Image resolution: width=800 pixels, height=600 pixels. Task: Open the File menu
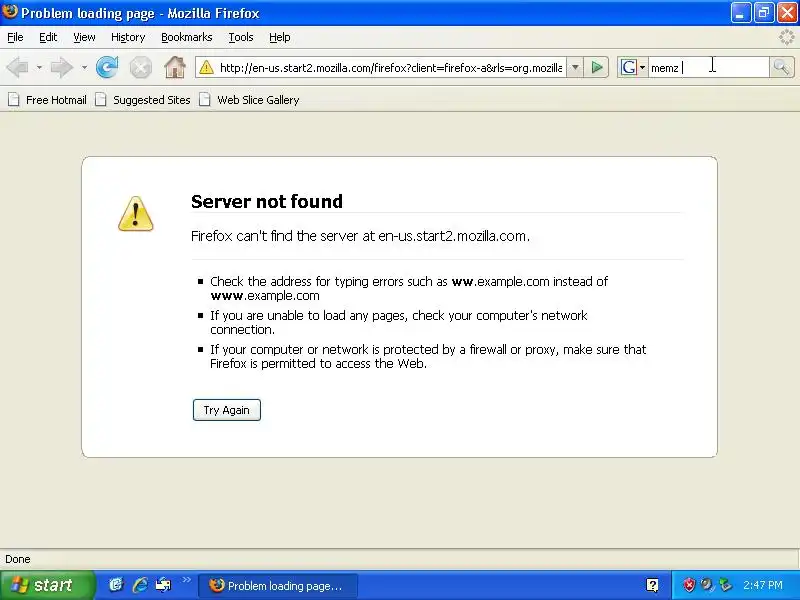(15, 37)
